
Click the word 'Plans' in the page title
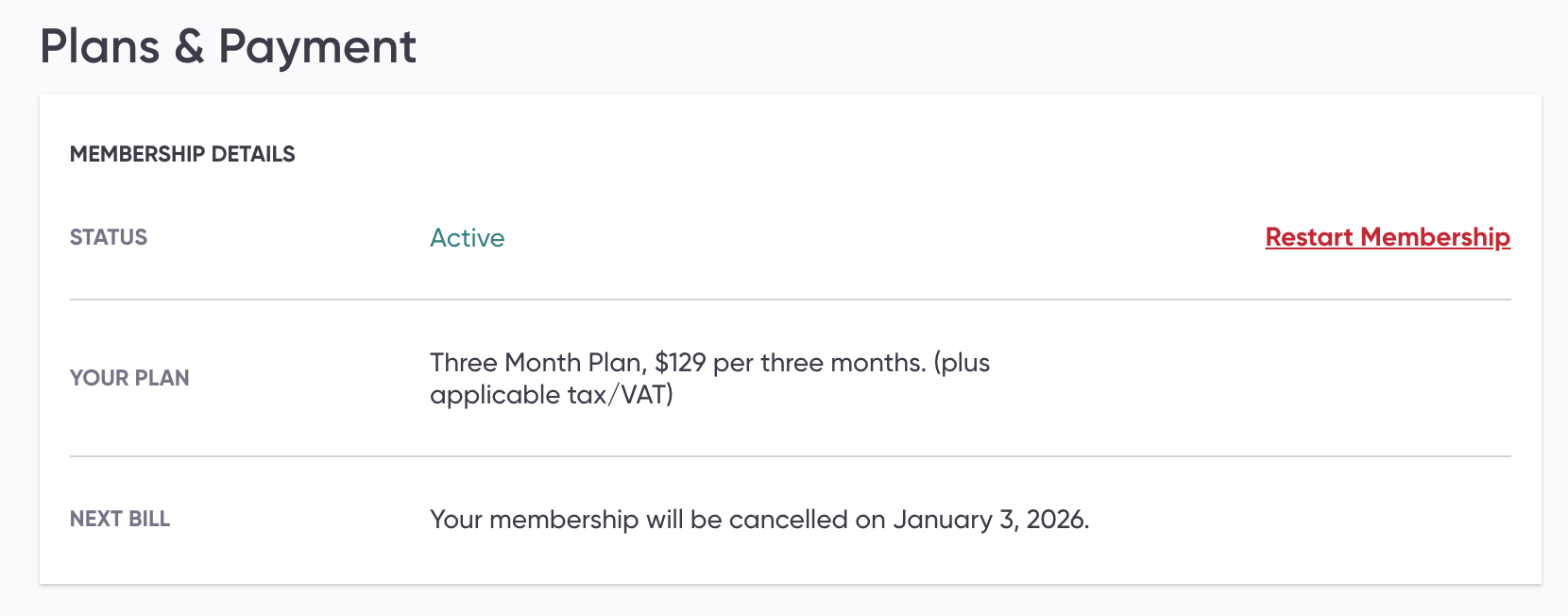(100, 47)
